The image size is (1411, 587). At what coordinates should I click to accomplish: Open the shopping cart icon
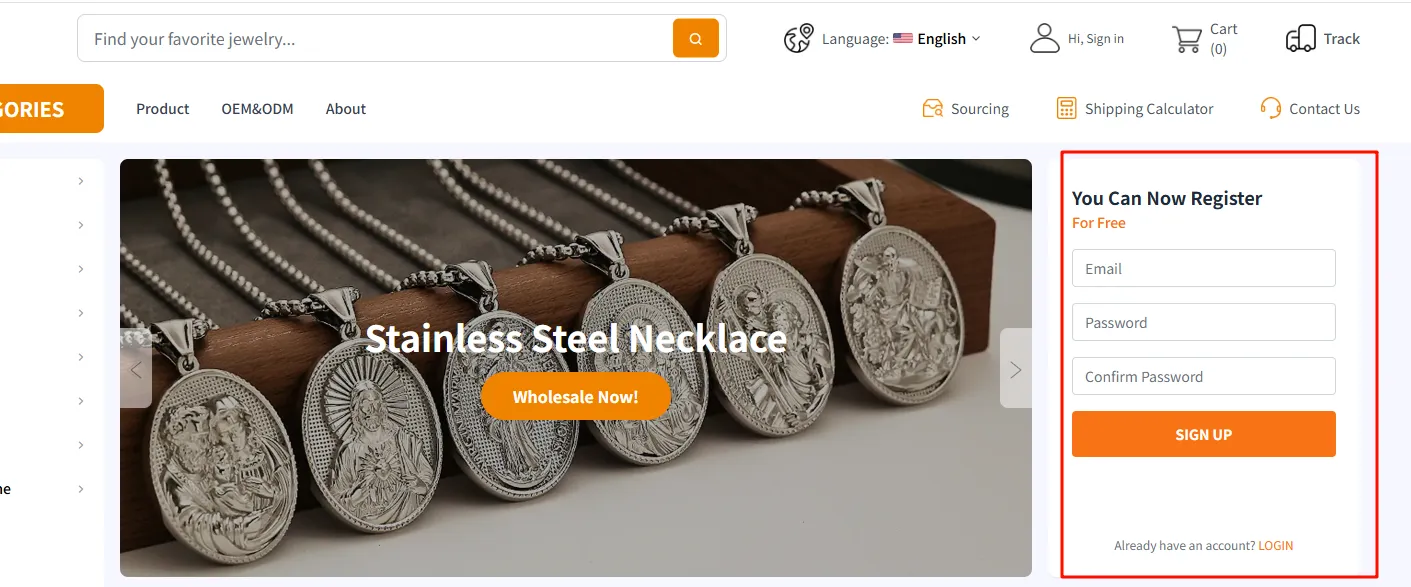click(1187, 39)
